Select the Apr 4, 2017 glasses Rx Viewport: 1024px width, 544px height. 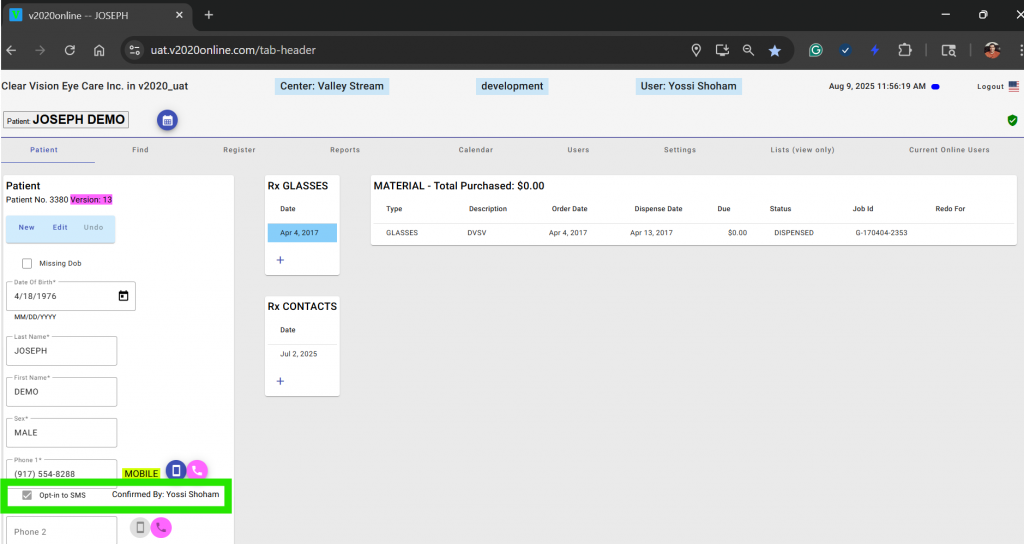(x=301, y=232)
